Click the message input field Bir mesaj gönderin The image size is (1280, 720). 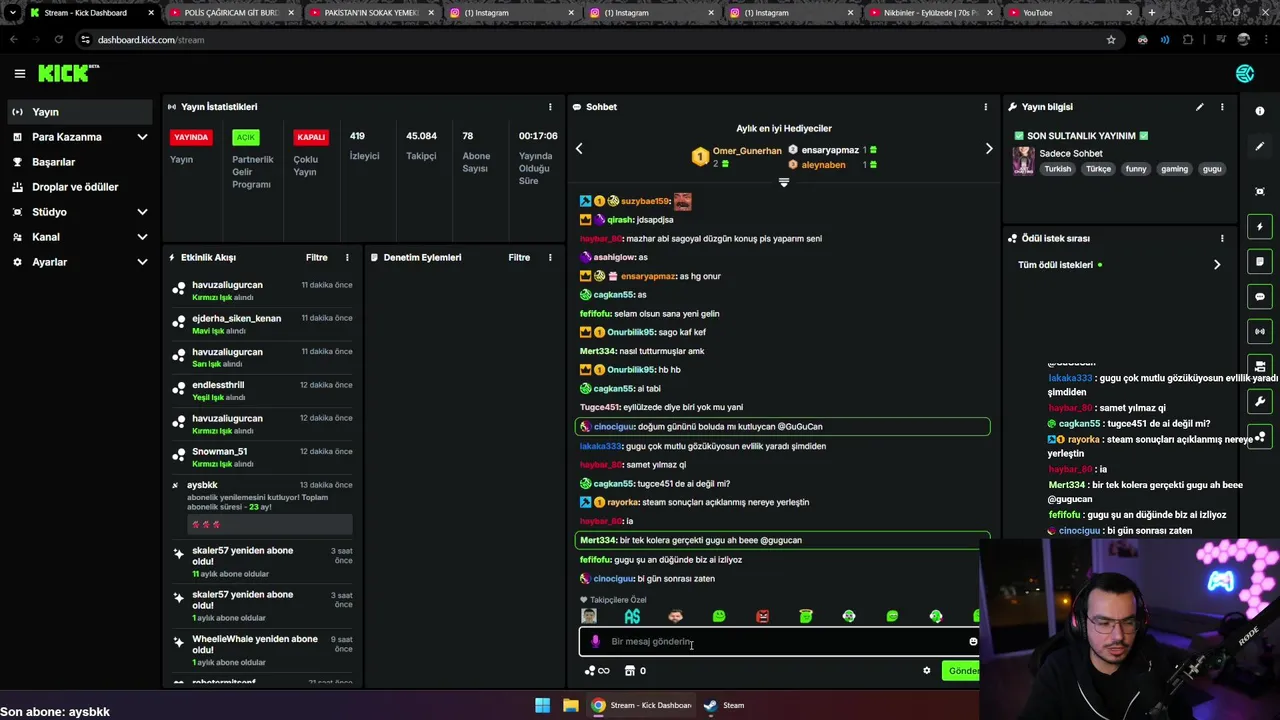[780, 642]
